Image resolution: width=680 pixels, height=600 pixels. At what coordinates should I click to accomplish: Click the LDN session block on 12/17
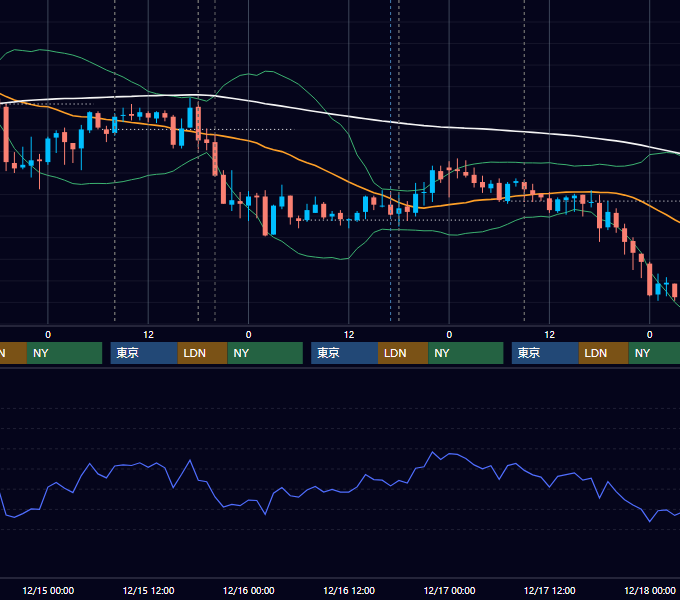604,353
